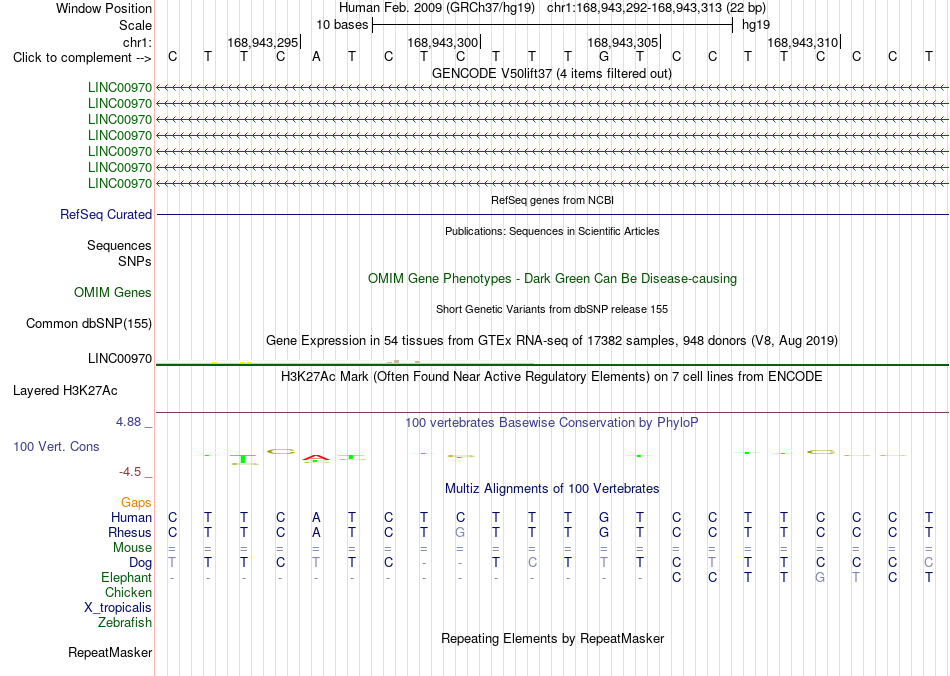Click the red A conservation logo letter

pyautogui.click(x=316, y=457)
